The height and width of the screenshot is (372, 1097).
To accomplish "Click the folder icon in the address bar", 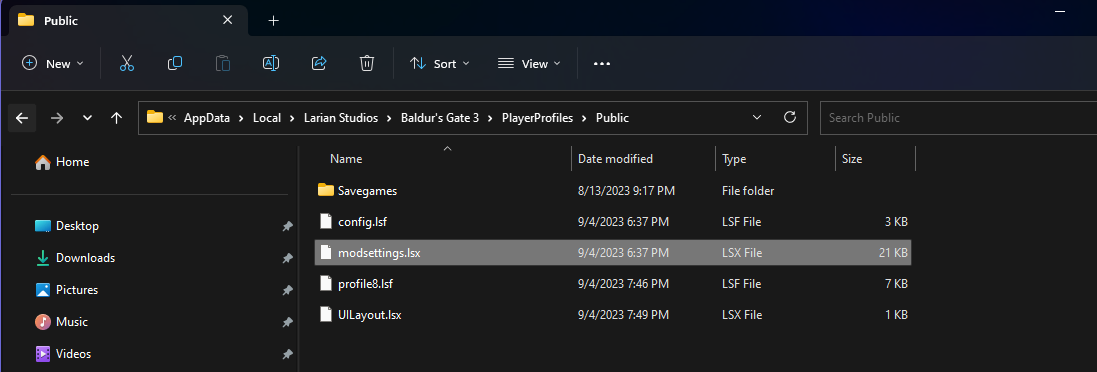I will [x=155, y=117].
